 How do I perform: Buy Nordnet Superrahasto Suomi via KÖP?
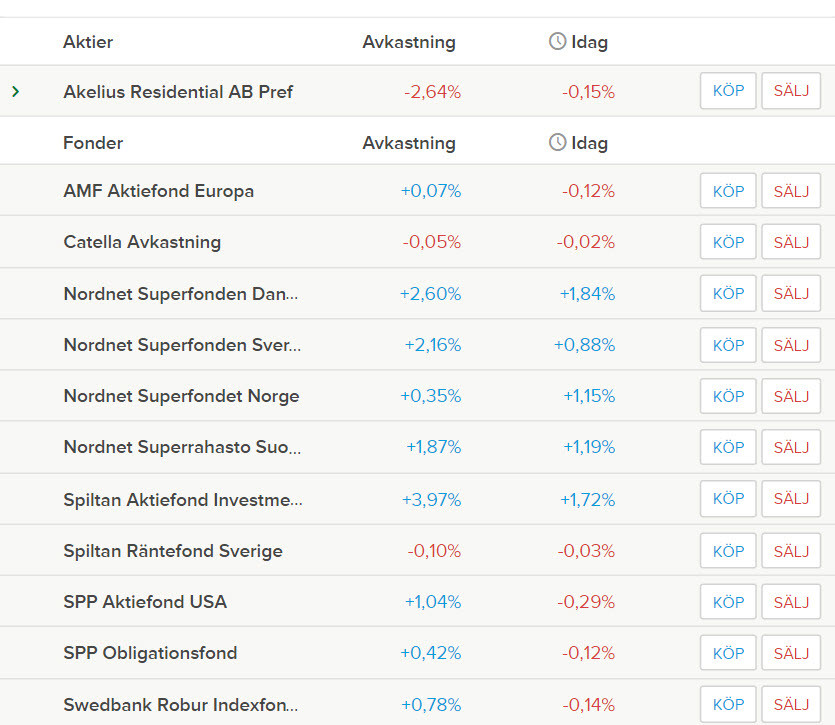pos(728,447)
